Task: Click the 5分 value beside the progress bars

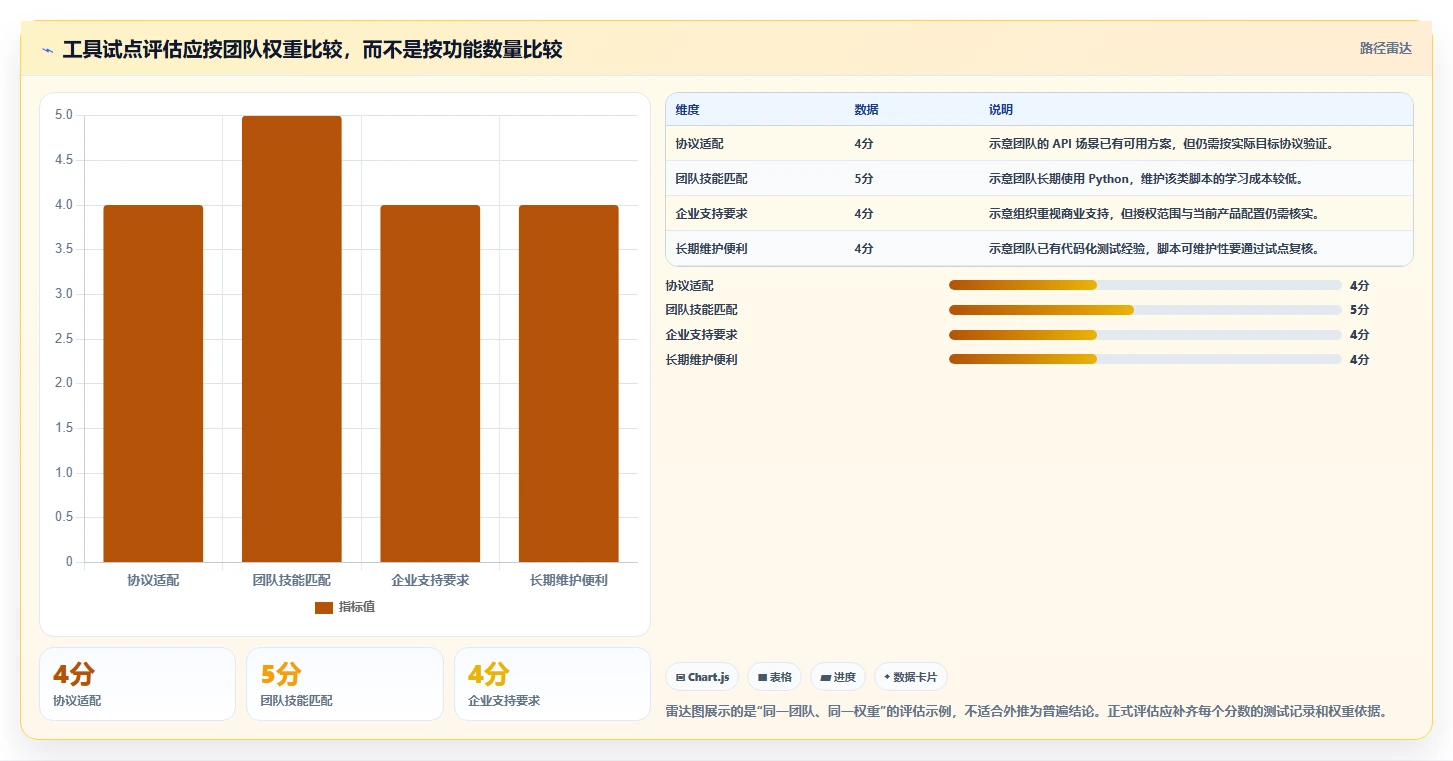Action: click(1359, 310)
